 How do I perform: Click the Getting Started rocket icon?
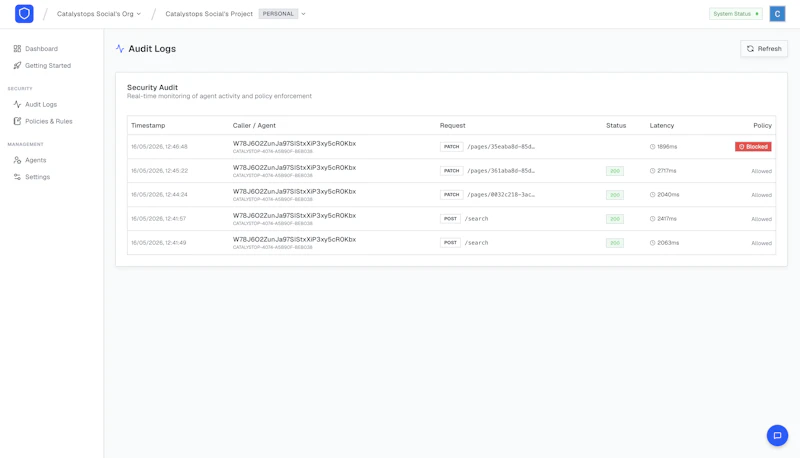[17, 65]
